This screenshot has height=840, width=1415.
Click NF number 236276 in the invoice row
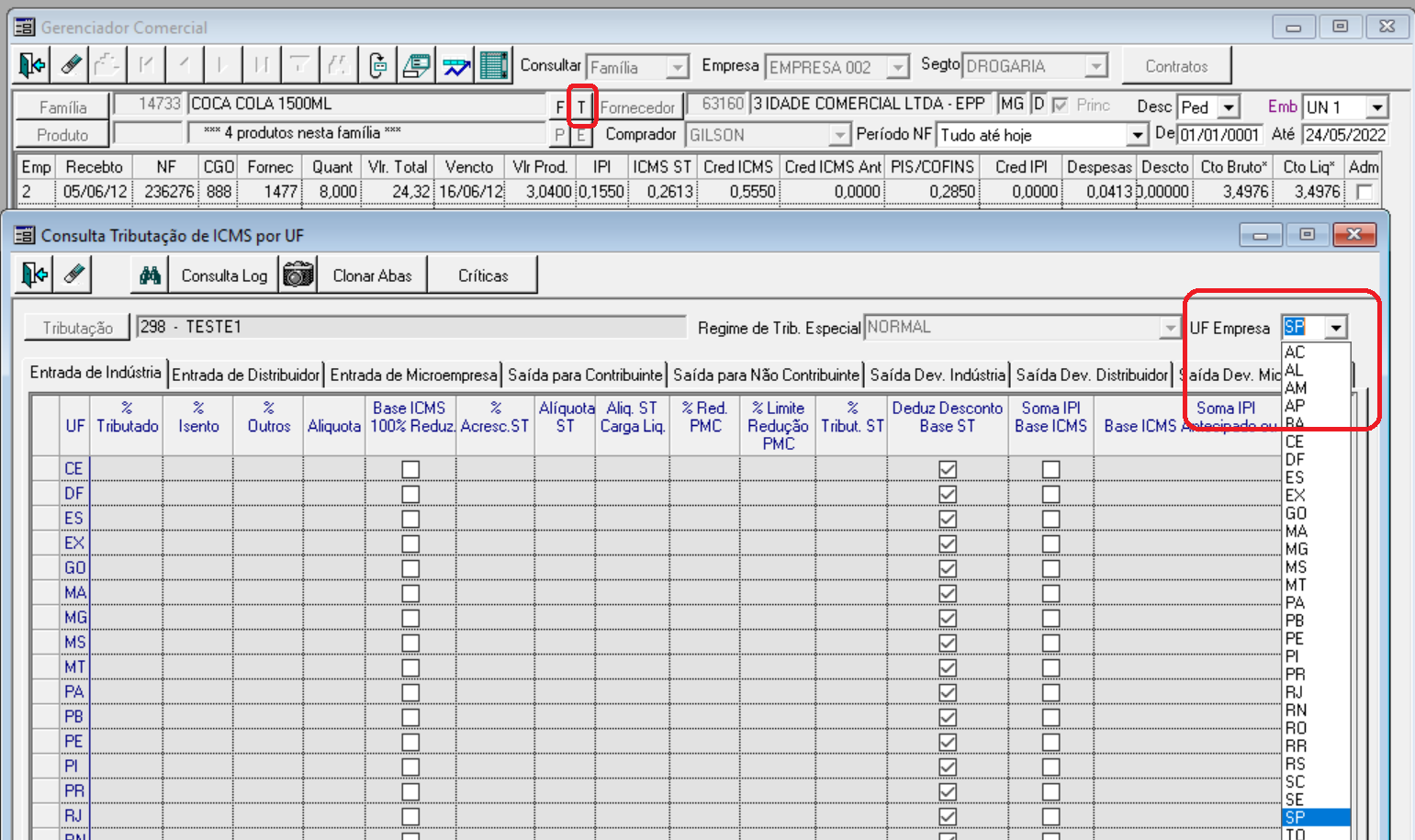169,191
